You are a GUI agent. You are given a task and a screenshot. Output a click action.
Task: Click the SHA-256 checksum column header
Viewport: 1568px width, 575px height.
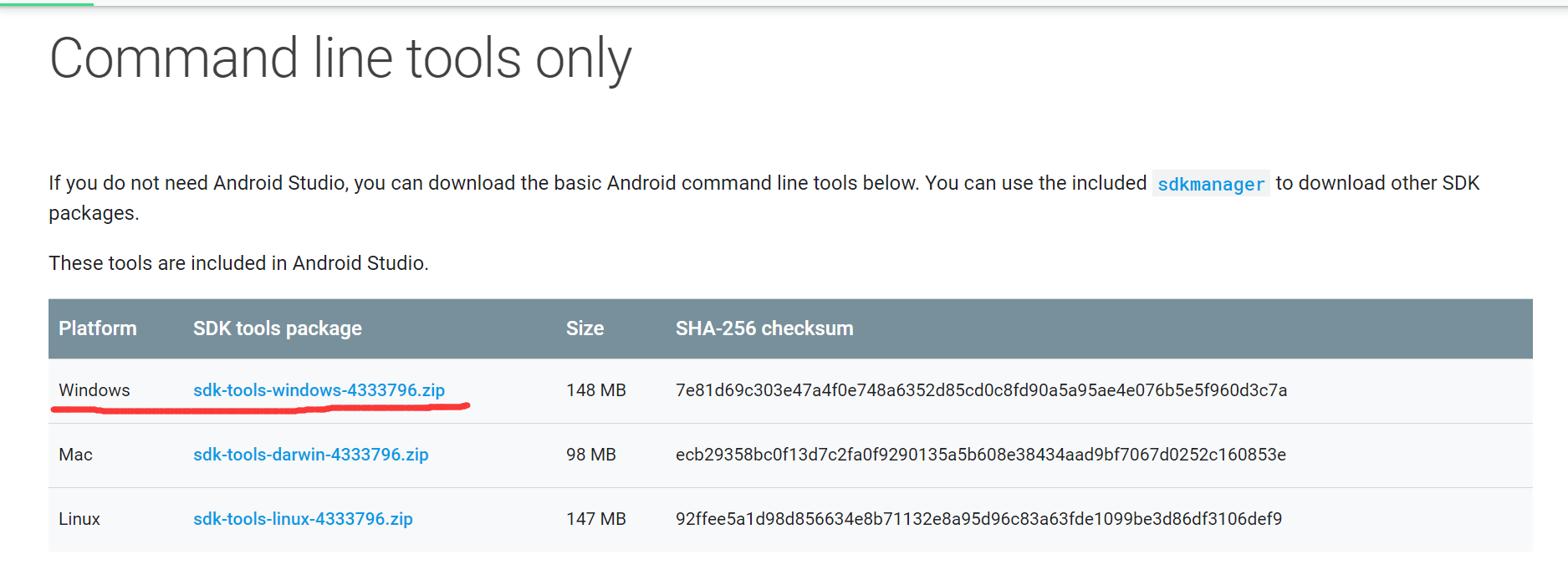pyautogui.click(x=764, y=328)
